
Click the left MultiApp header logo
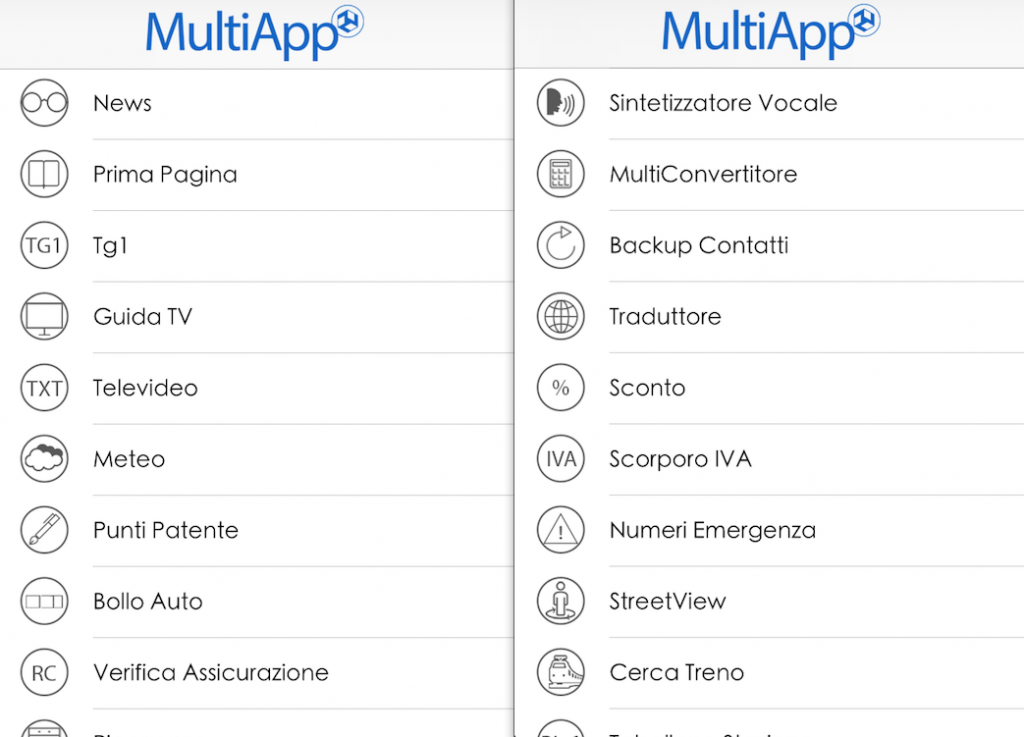[254, 32]
